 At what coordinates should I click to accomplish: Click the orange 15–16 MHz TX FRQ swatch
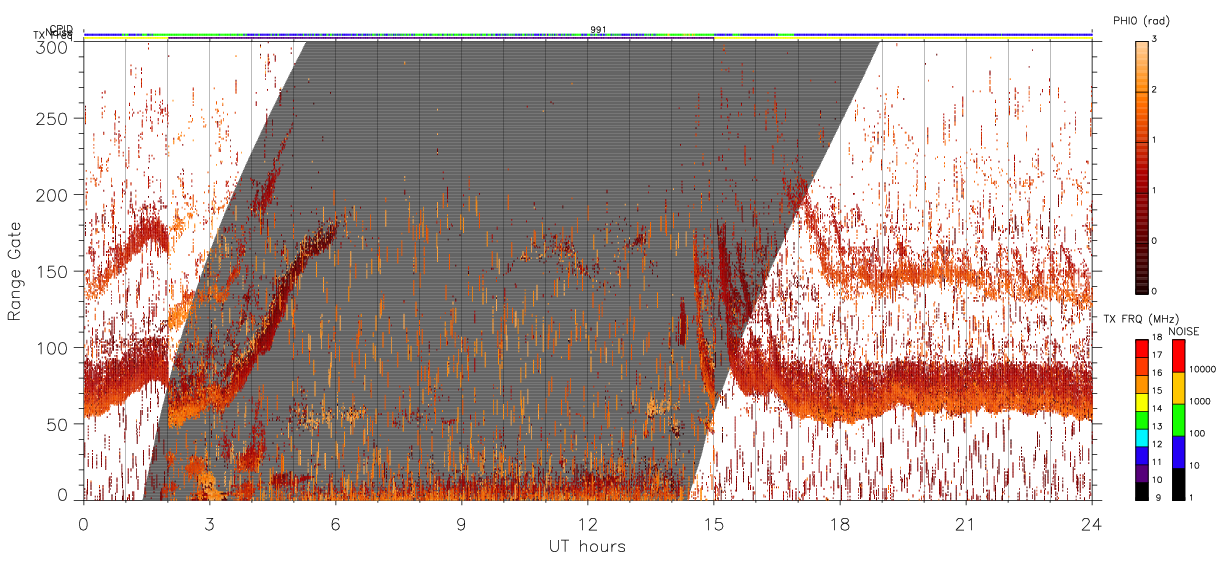1140,383
